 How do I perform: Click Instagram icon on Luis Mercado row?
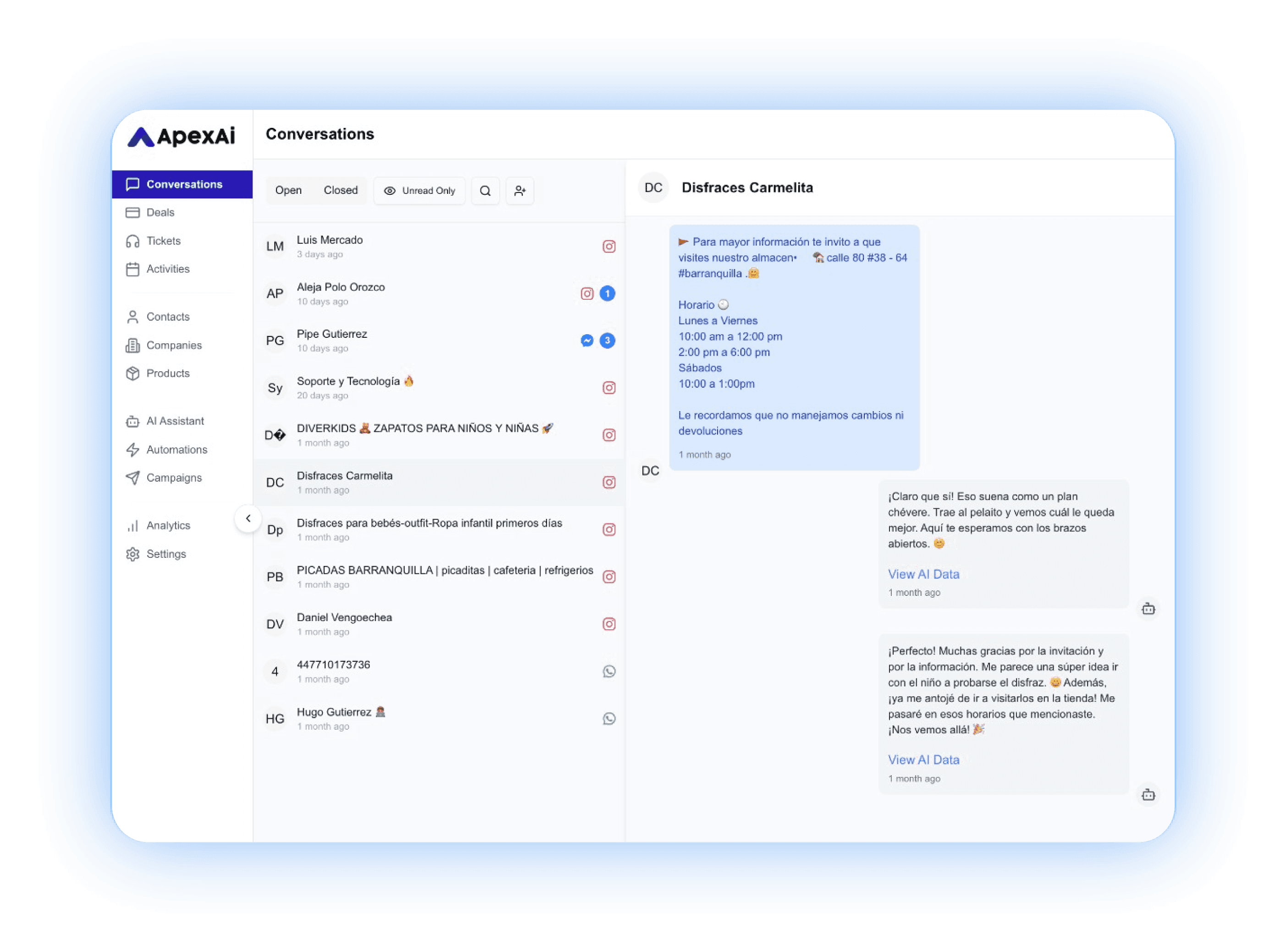[x=608, y=247]
